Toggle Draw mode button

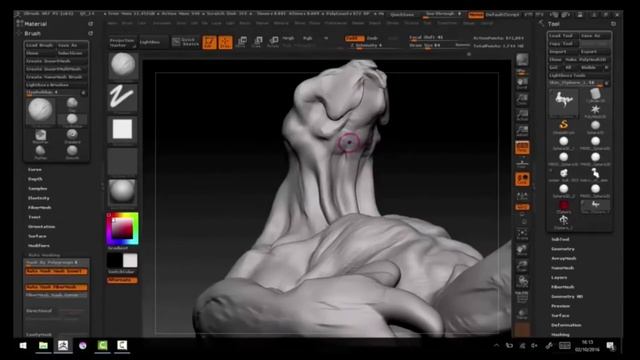coord(225,42)
